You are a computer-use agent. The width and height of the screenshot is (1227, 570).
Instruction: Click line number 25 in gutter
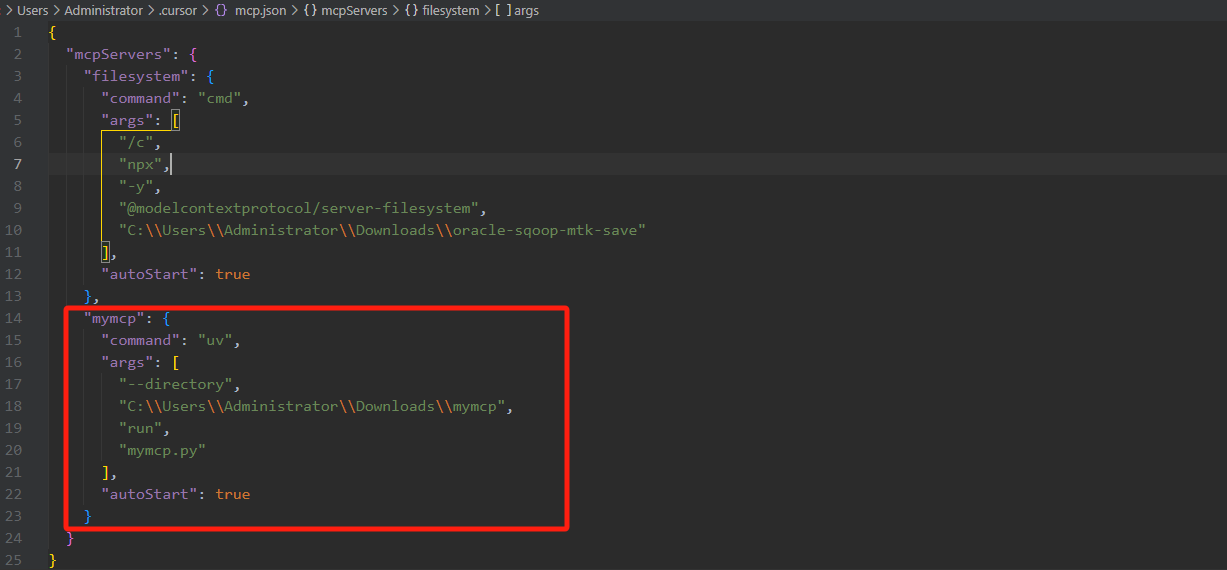click(x=14, y=560)
